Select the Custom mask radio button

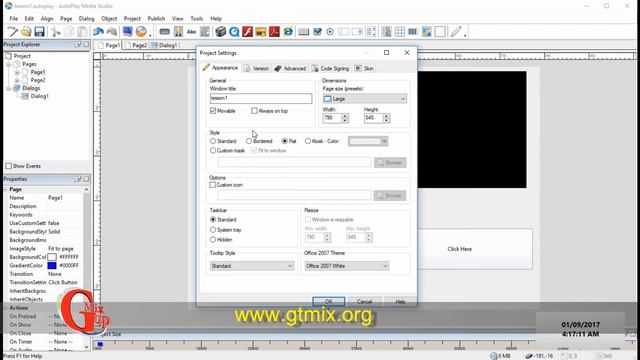click(x=213, y=150)
